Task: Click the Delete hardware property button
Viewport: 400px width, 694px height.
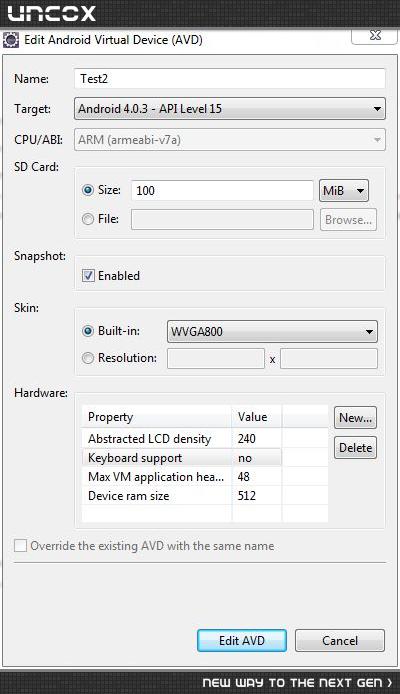Action: point(355,447)
